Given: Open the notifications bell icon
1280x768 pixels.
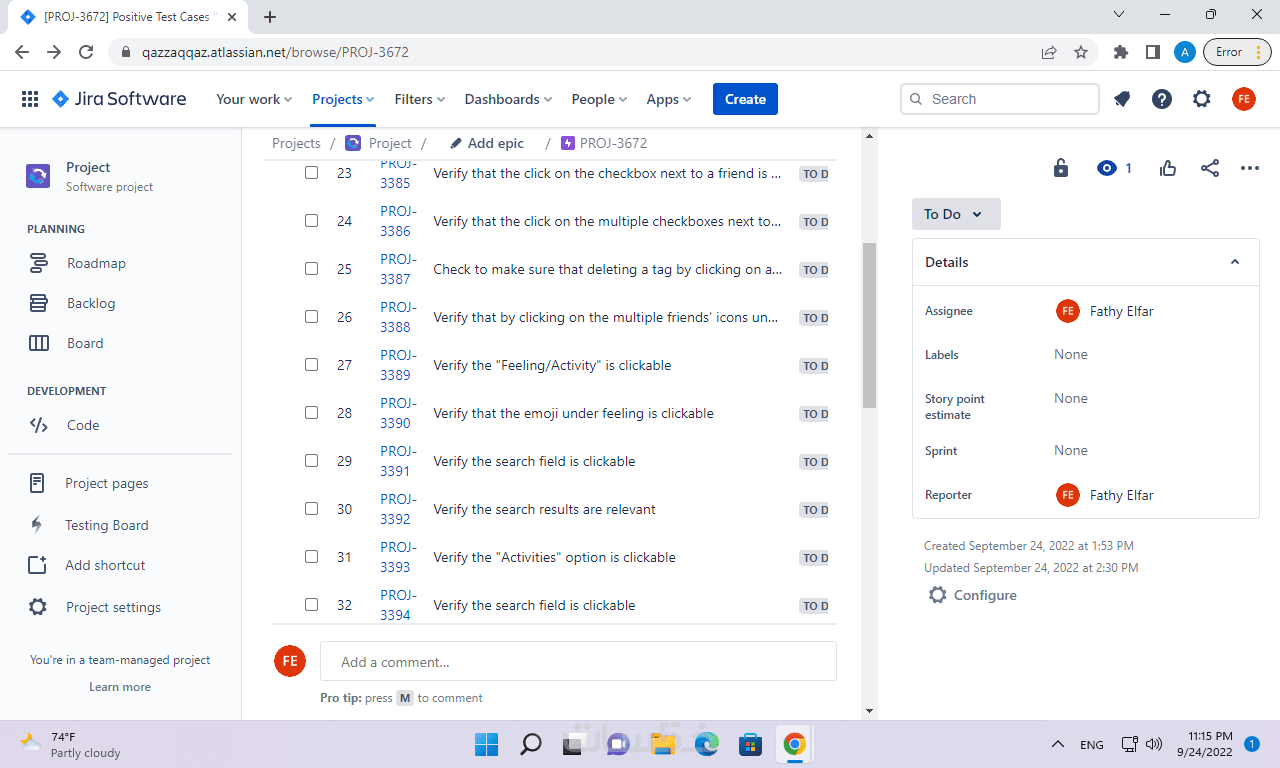Looking at the screenshot, I should pyautogui.click(x=1122, y=99).
